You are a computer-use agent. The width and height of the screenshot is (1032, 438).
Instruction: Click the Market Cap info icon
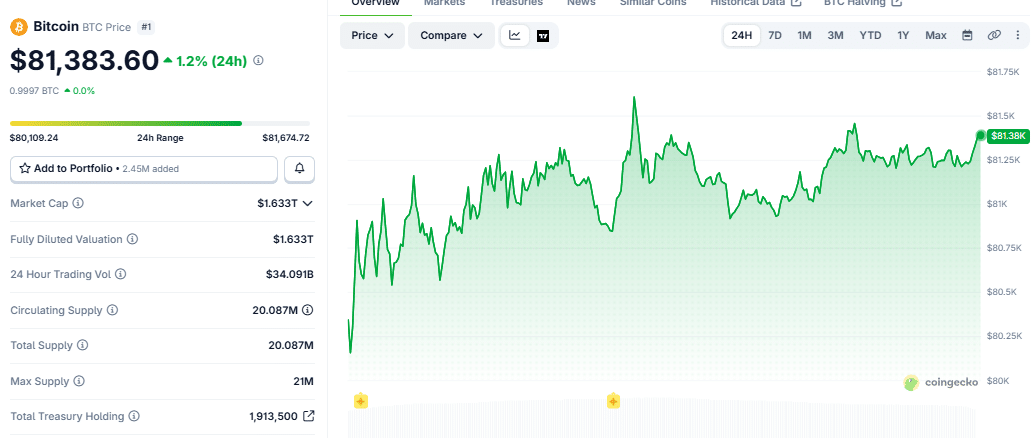(x=78, y=204)
